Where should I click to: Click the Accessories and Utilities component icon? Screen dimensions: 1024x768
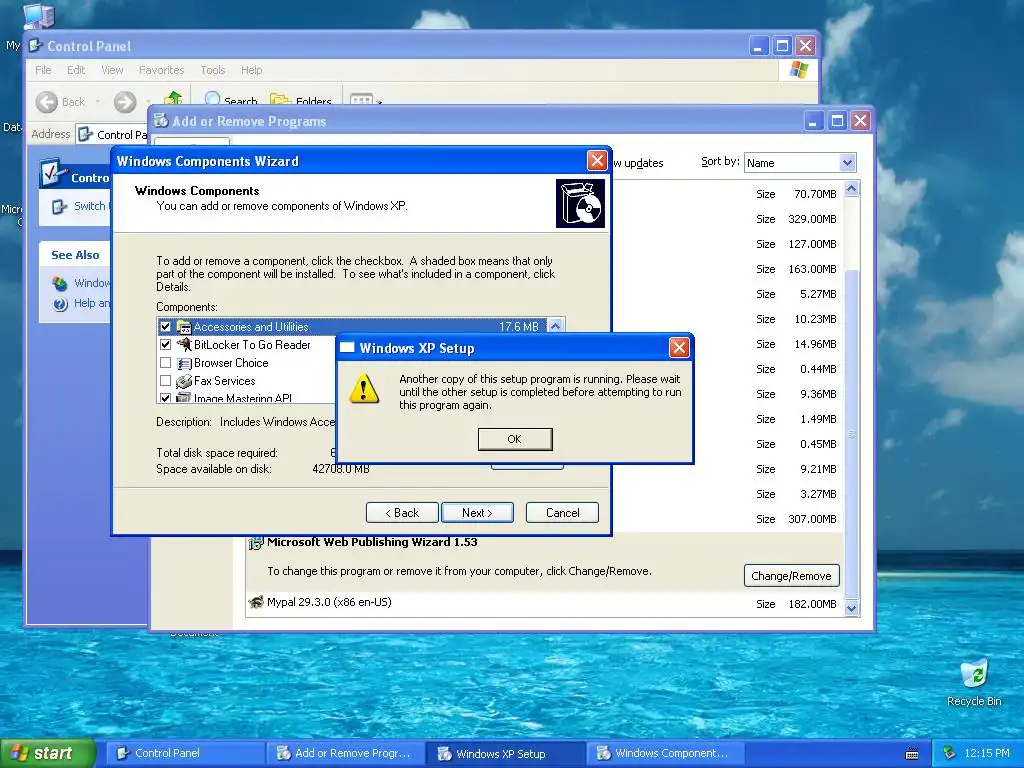pos(184,327)
